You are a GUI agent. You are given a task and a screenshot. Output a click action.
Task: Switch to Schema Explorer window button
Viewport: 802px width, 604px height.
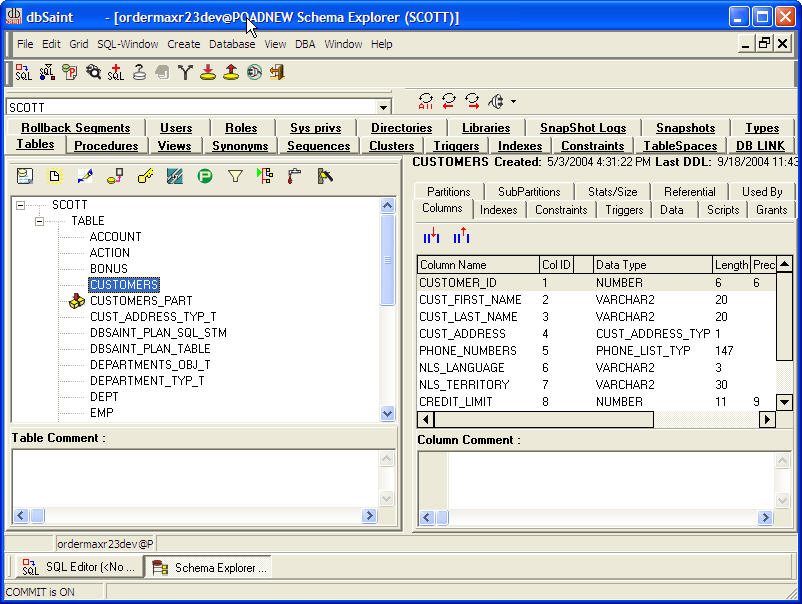209,567
